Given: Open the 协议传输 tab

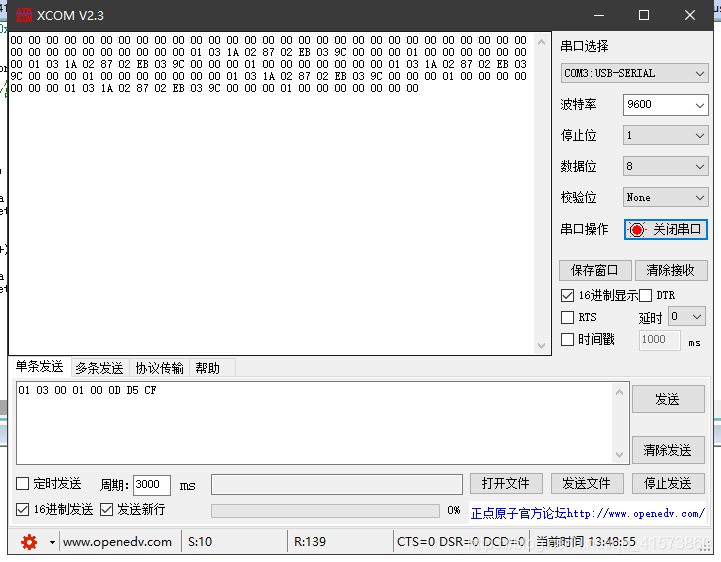Looking at the screenshot, I should [x=159, y=368].
